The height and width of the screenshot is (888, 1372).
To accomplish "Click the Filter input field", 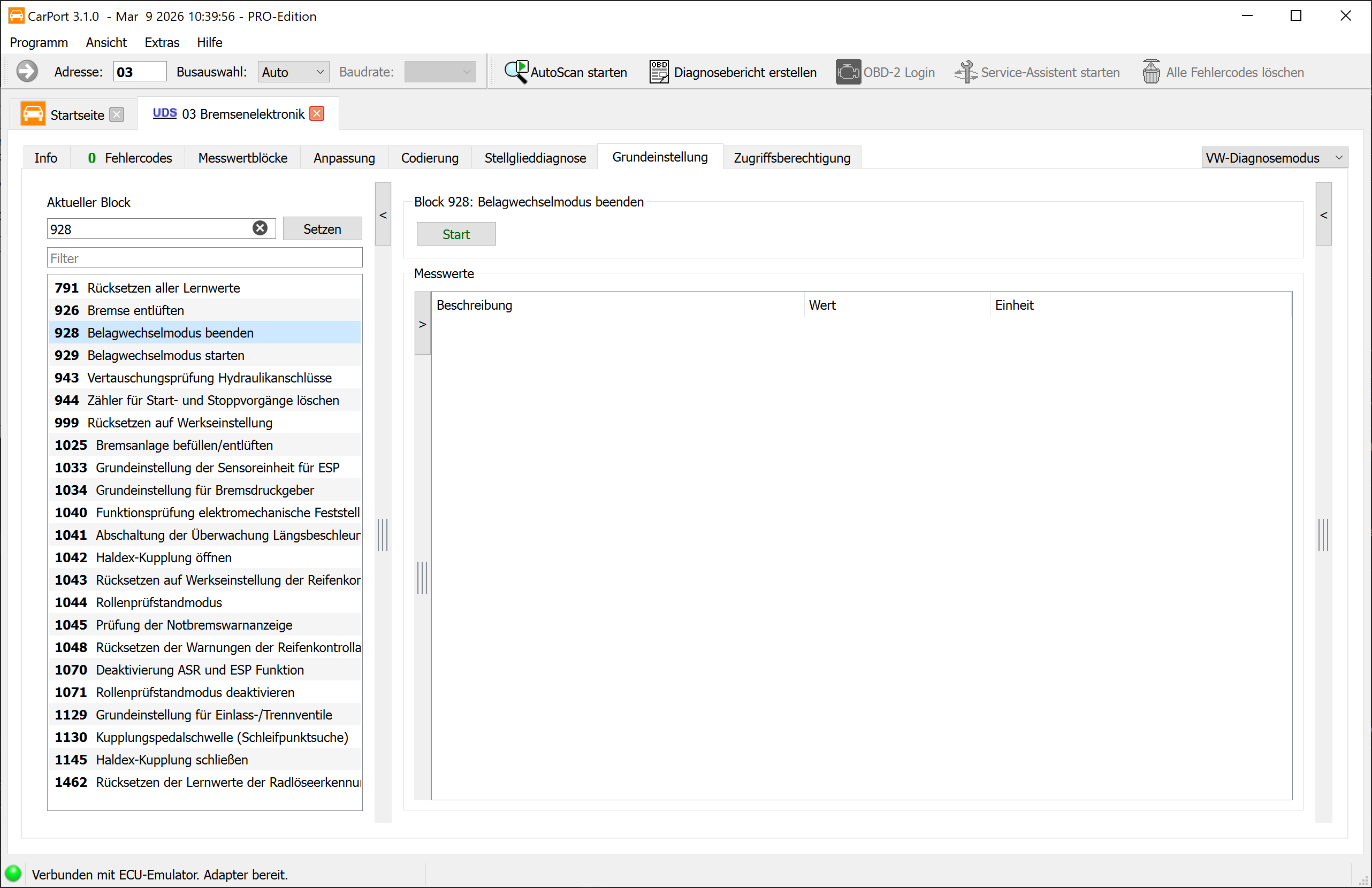I will (204, 258).
